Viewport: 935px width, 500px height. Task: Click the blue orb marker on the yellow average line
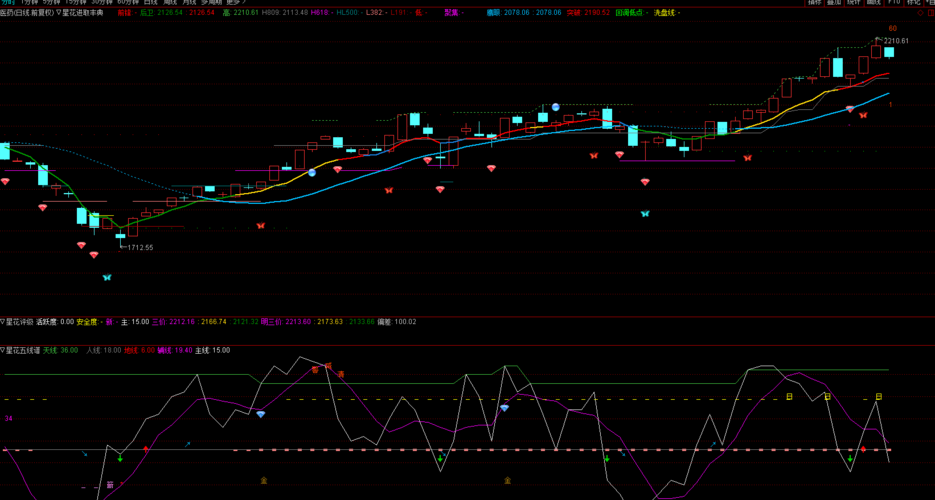click(312, 173)
